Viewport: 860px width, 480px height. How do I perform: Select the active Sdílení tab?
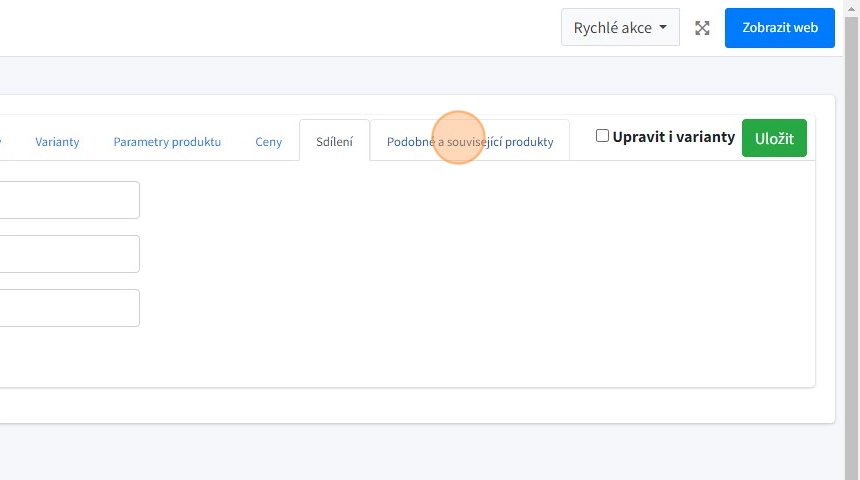point(334,142)
